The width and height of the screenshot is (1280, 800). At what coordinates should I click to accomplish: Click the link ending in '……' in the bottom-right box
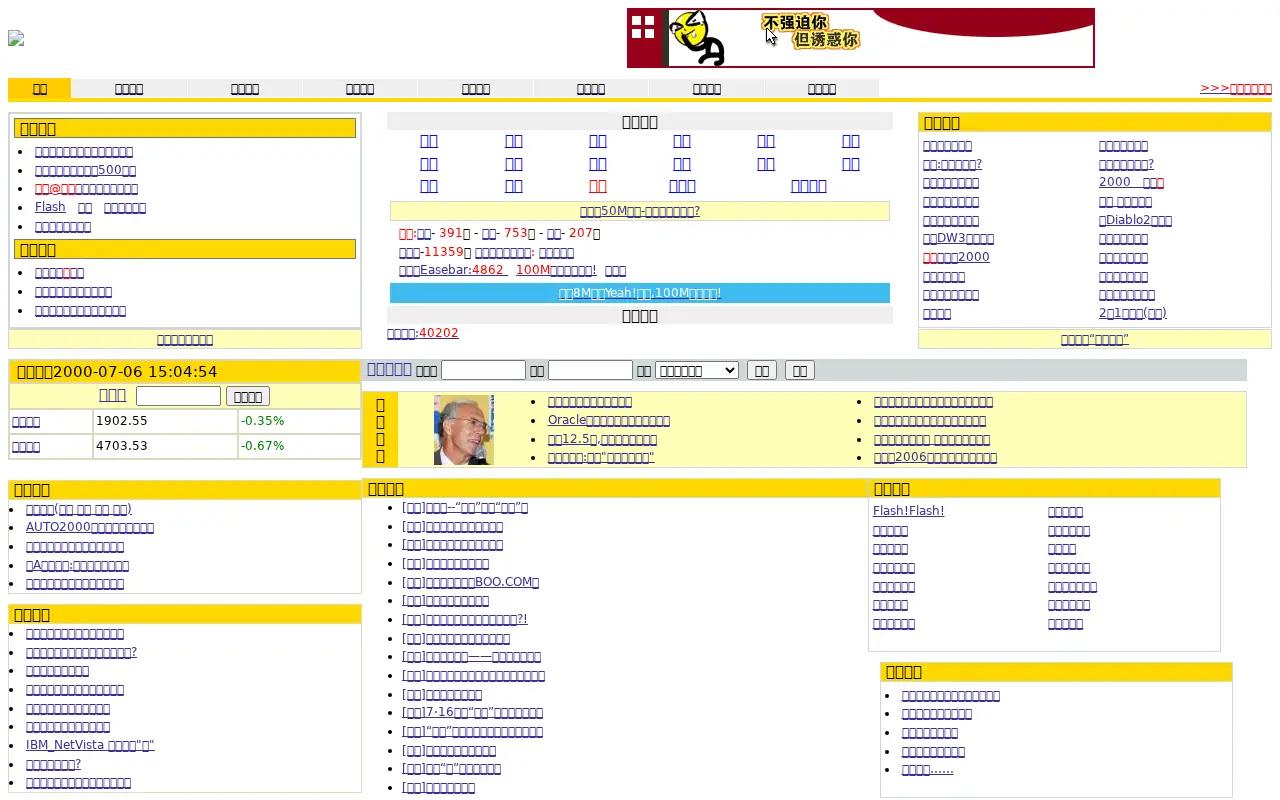[x=927, y=769]
